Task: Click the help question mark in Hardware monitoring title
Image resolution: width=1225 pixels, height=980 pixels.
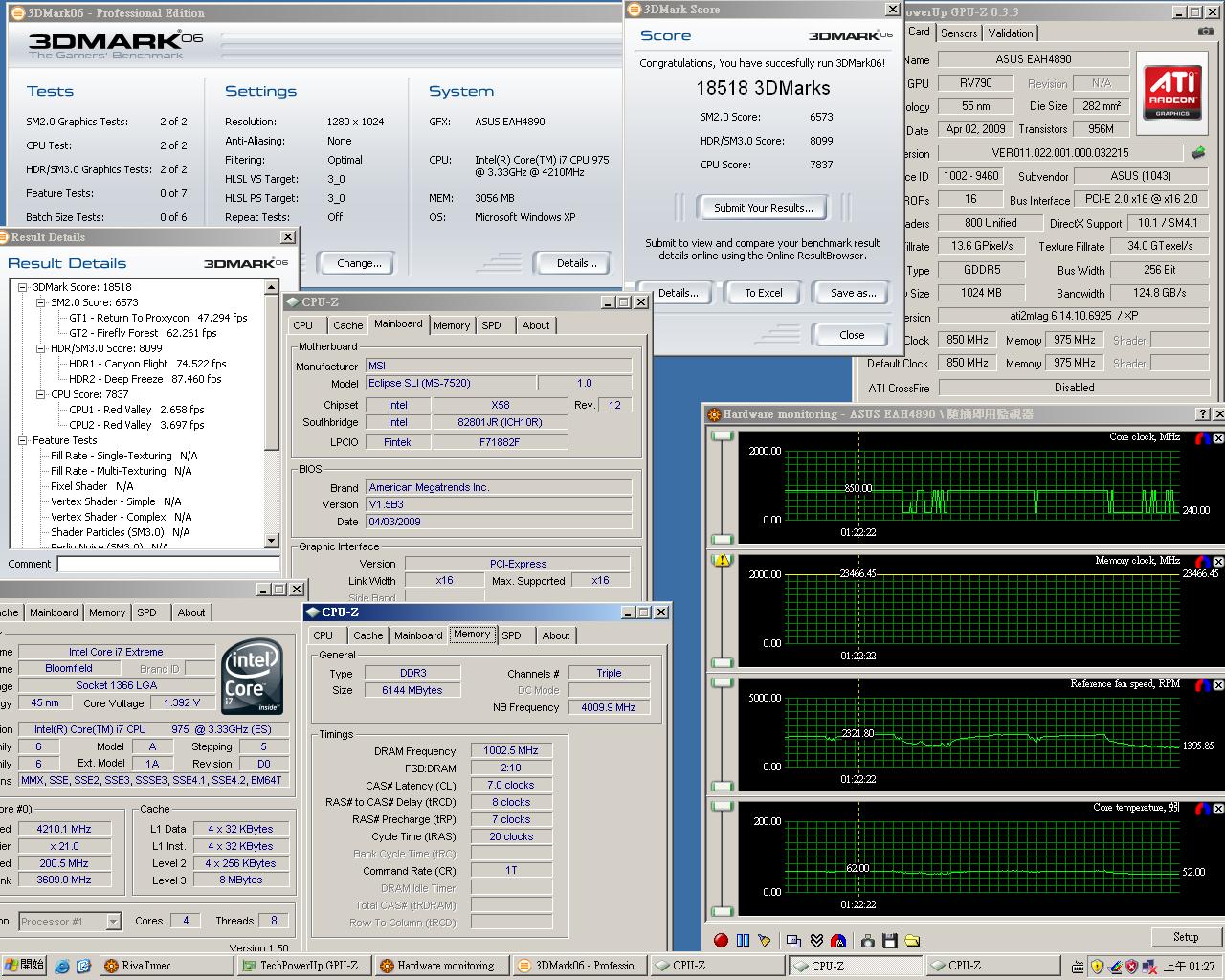Action: click(1203, 414)
